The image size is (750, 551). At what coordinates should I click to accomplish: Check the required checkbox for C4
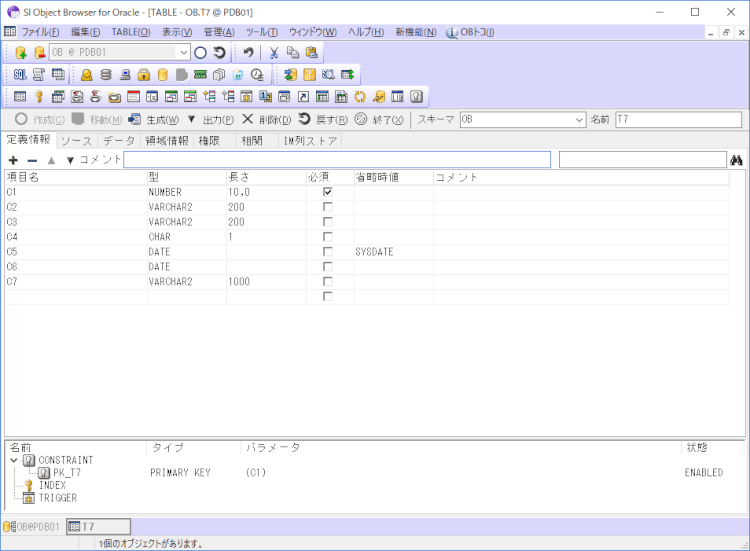coord(327,237)
